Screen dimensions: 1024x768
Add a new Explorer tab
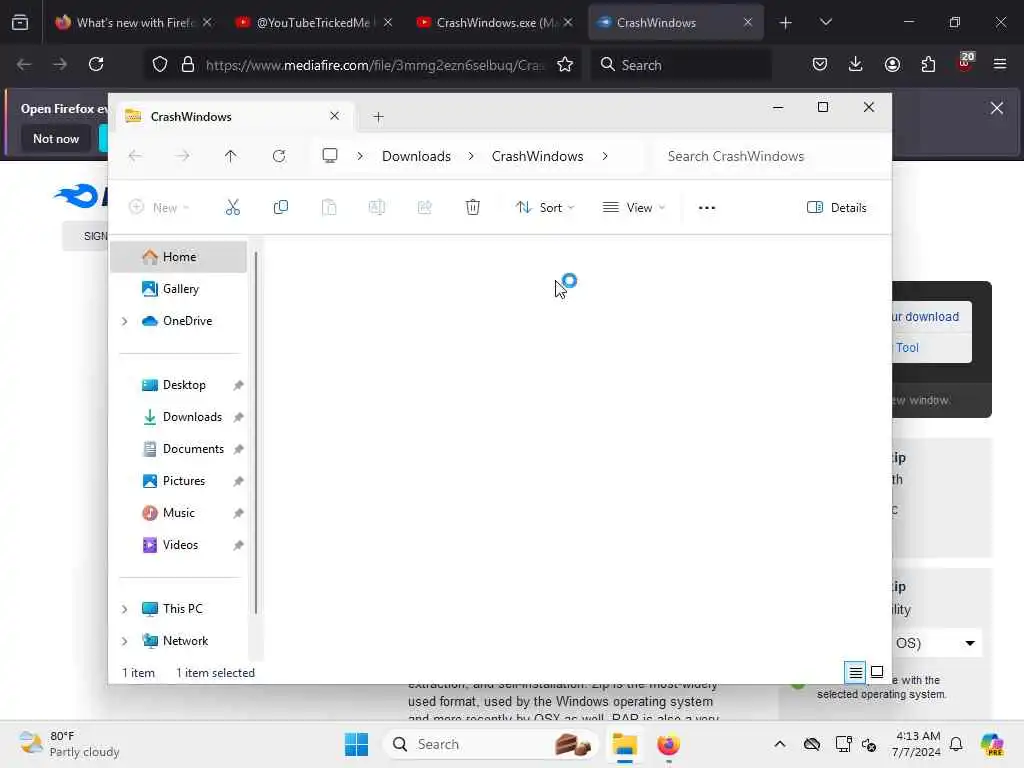coord(378,117)
